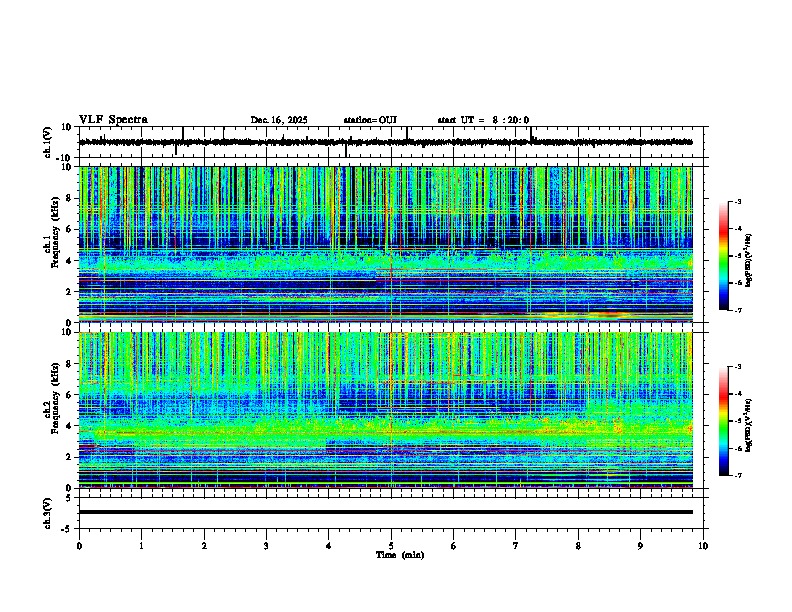Click the "VLF Spectra" plot title
Viewport: 792px width, 612px height.
click(x=113, y=120)
